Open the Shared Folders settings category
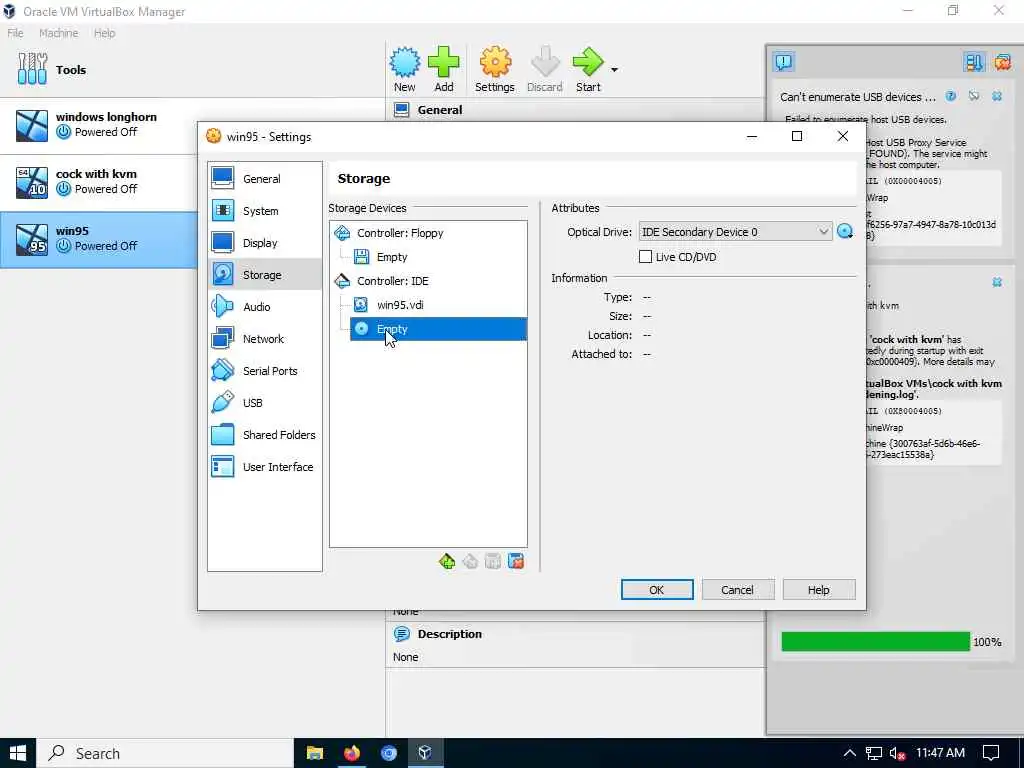The height and width of the screenshot is (768, 1024). 264,434
